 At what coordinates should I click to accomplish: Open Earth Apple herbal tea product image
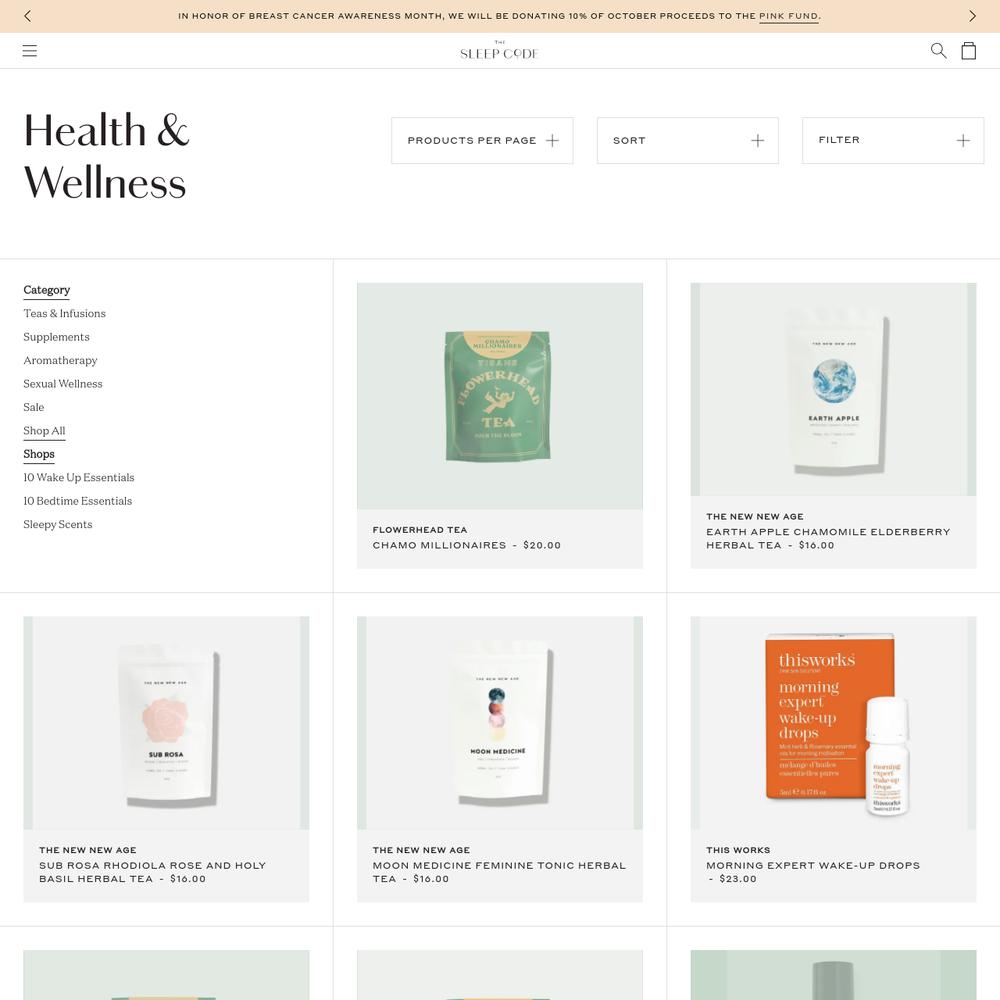(833, 389)
